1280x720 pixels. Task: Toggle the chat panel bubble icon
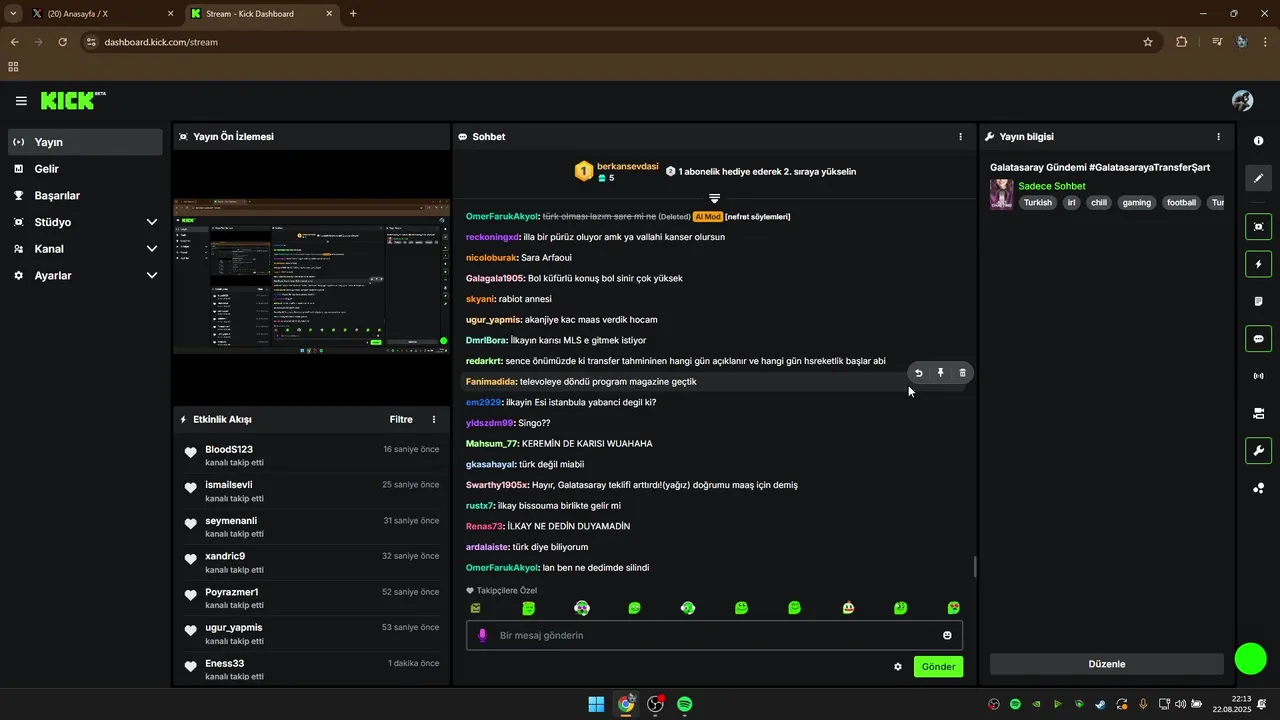coord(1258,339)
